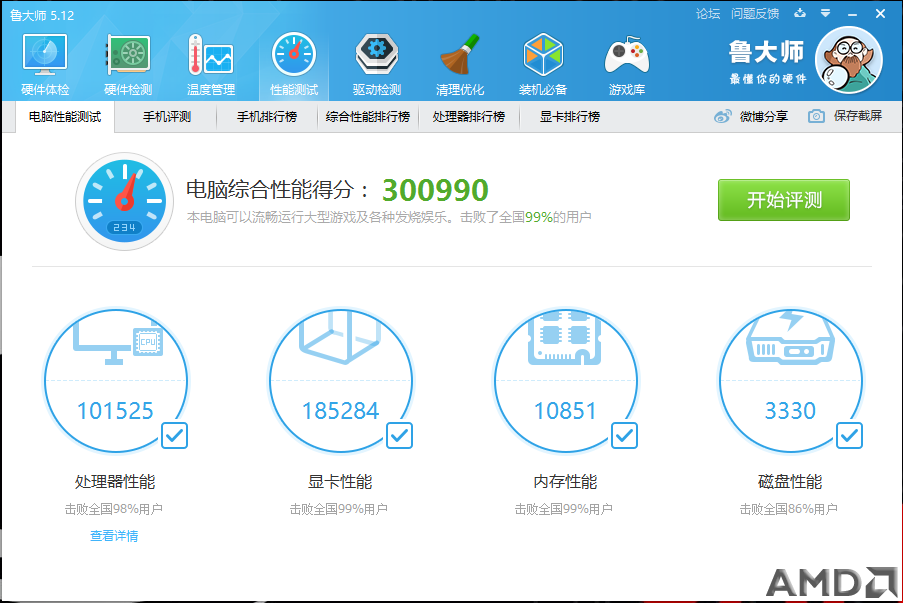Switch to 手机排行榜 tab
The width and height of the screenshot is (903, 603).
click(x=267, y=117)
